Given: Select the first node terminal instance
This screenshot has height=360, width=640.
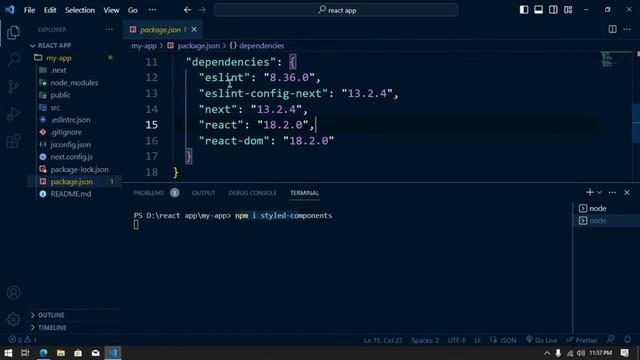Looking at the screenshot, I should (606, 208).
